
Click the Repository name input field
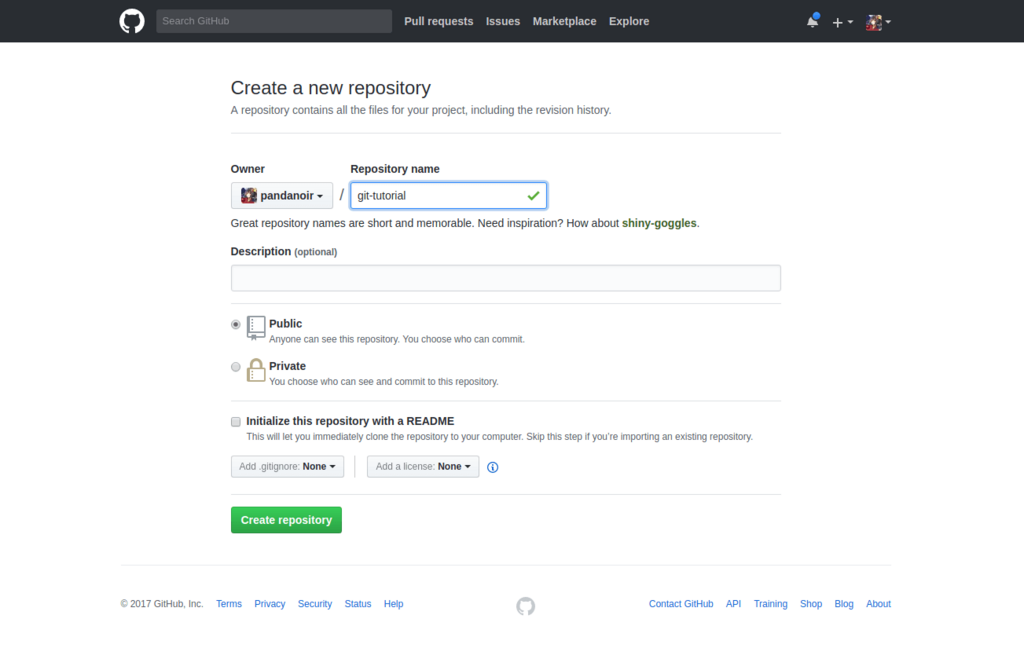pos(449,195)
